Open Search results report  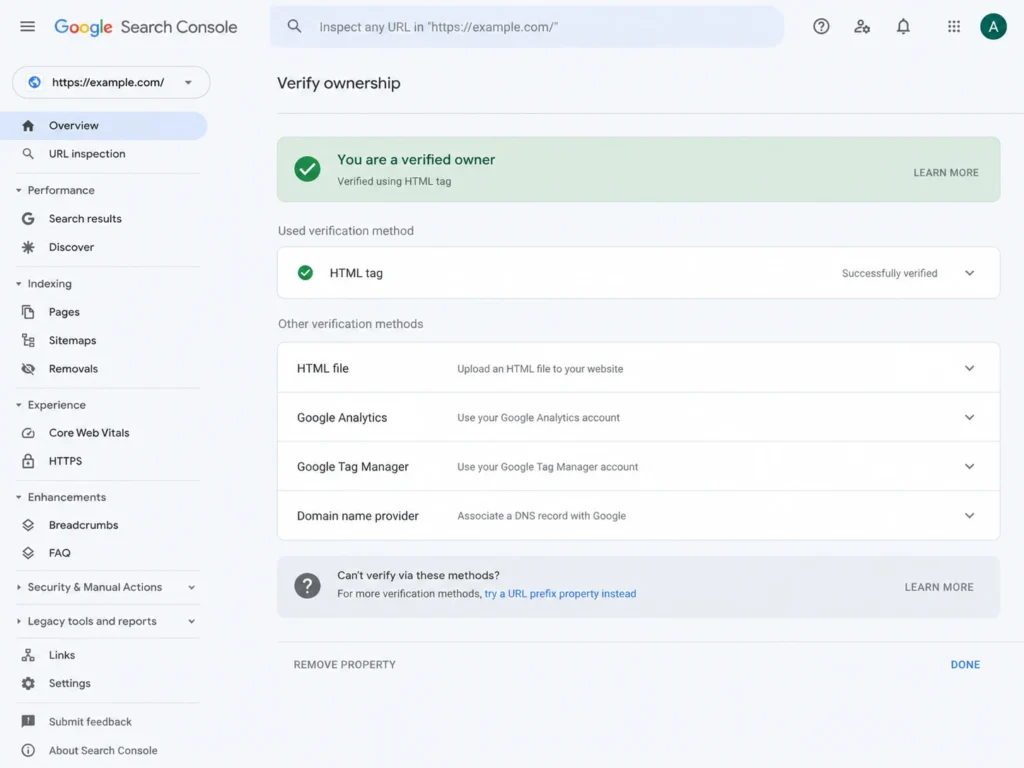(x=85, y=219)
